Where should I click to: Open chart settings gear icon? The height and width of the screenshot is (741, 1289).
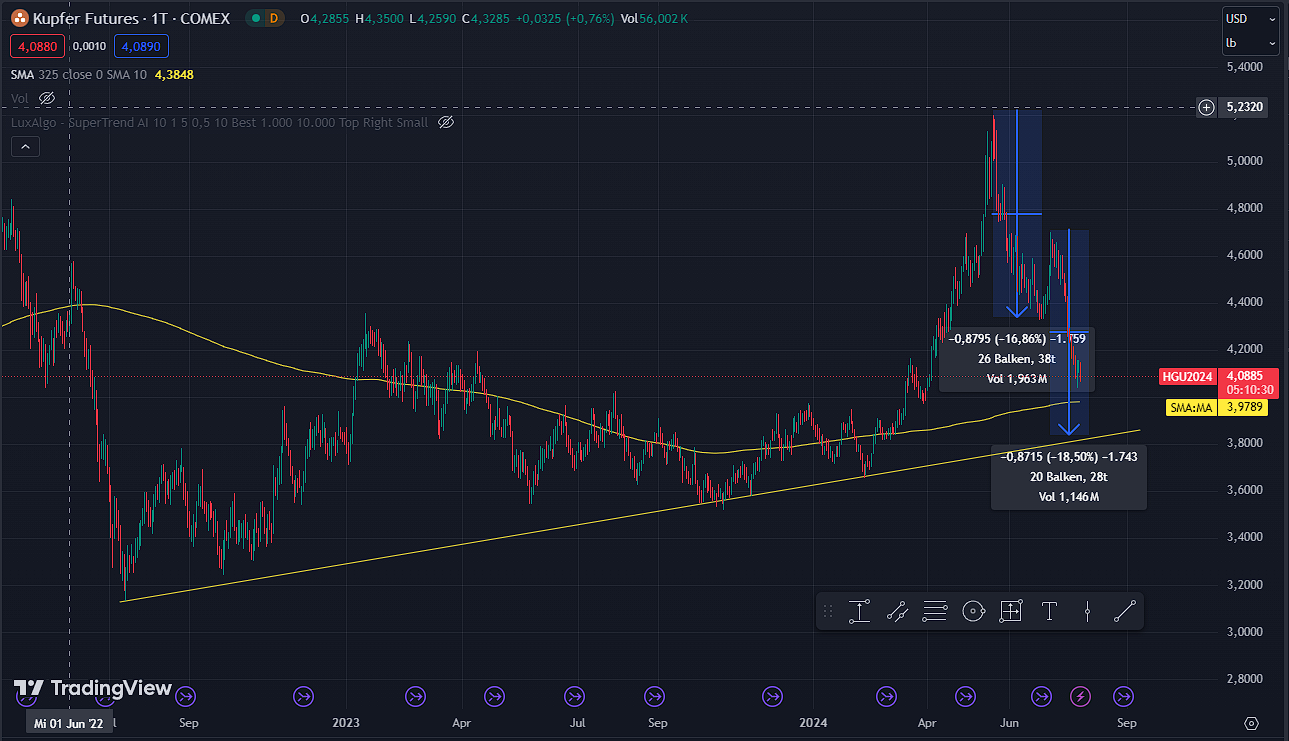click(x=1251, y=723)
